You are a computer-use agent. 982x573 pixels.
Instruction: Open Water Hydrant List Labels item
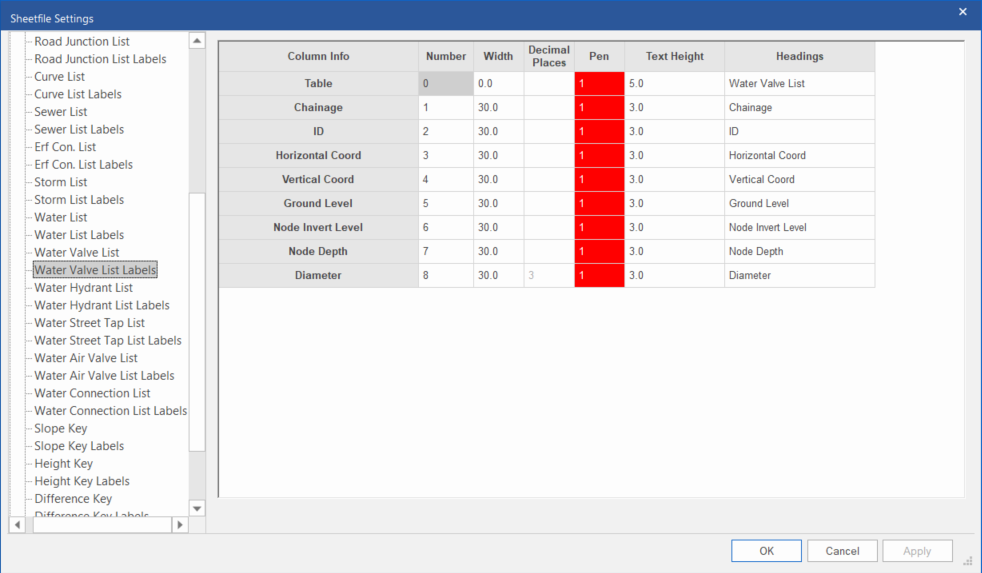tap(102, 305)
